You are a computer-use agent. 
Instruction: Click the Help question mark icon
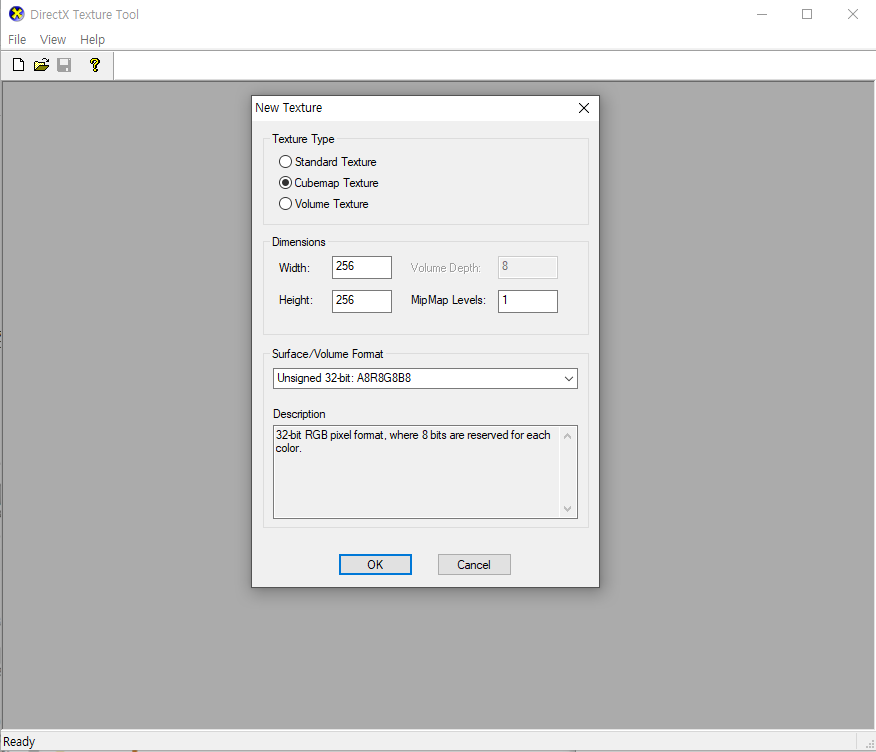[95, 65]
